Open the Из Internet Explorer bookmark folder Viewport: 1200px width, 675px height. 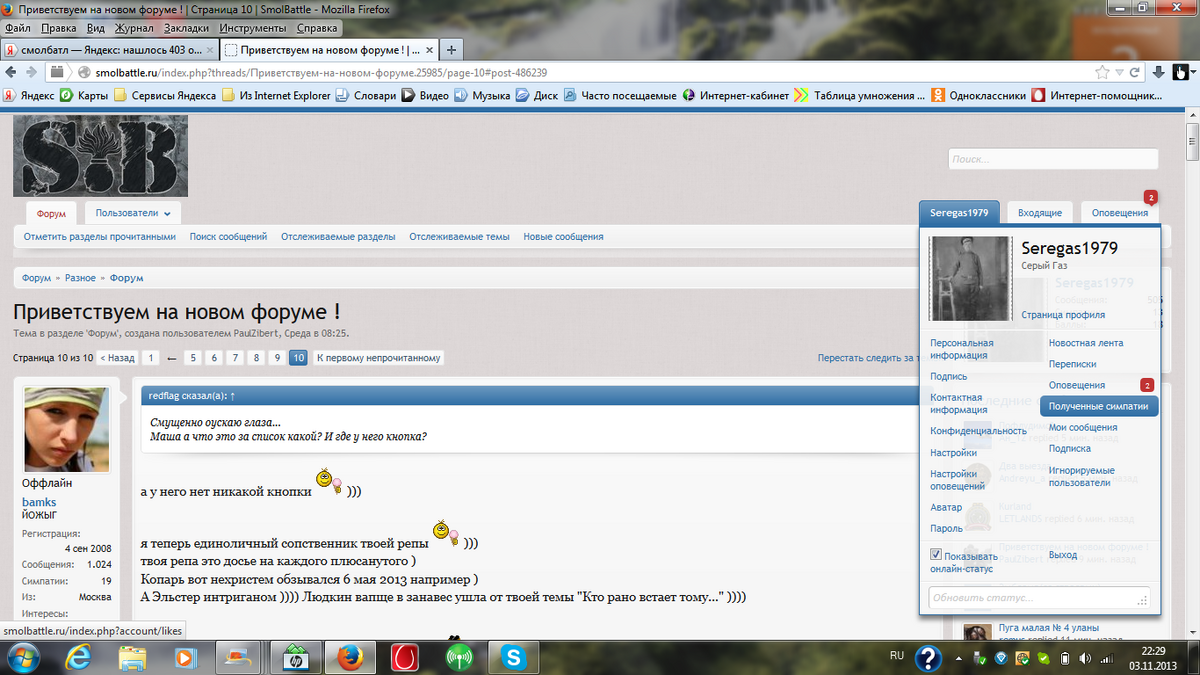[x=275, y=96]
